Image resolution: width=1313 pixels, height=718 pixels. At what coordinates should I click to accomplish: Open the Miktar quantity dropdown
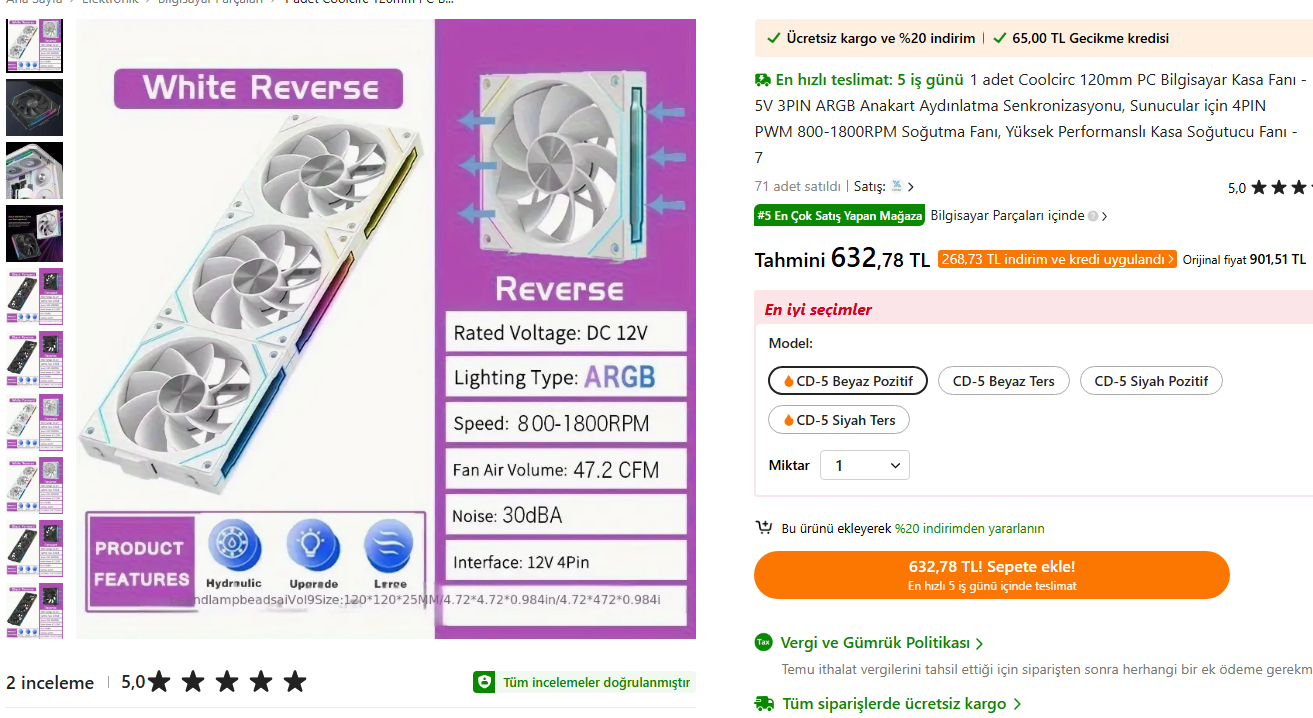point(865,465)
